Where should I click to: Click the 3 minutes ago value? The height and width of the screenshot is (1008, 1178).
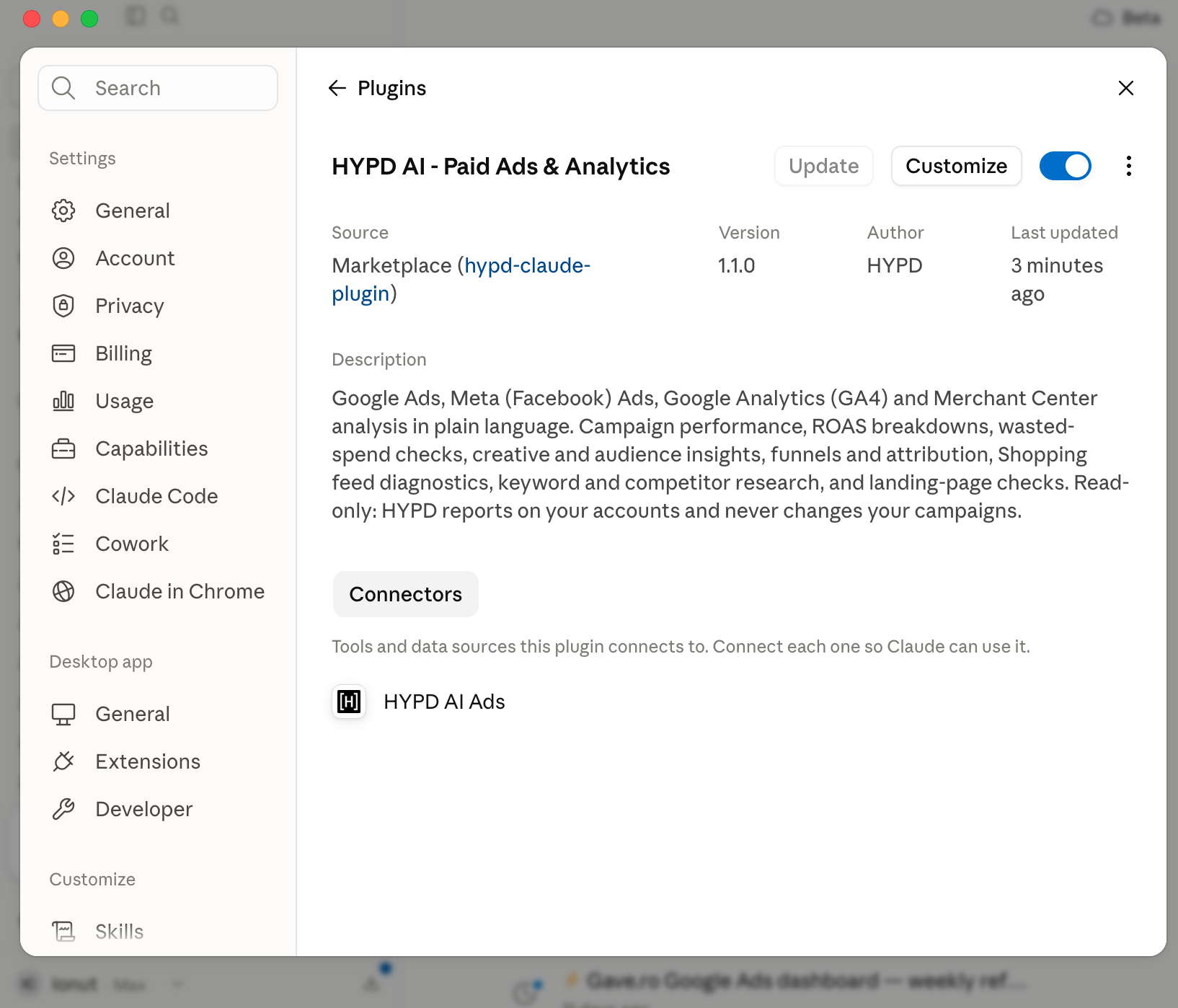(1057, 279)
